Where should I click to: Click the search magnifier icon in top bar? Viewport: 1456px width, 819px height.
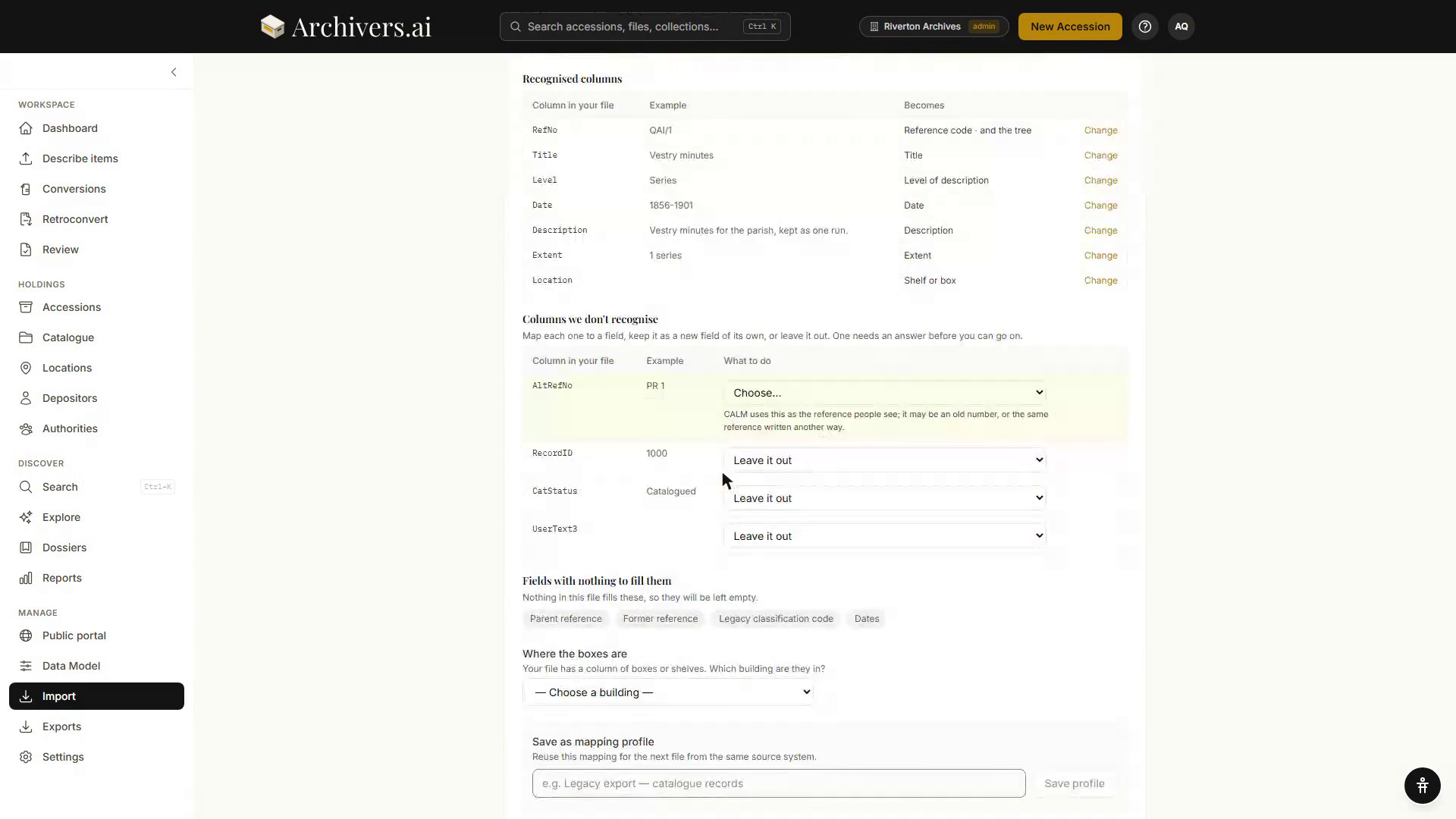516,27
